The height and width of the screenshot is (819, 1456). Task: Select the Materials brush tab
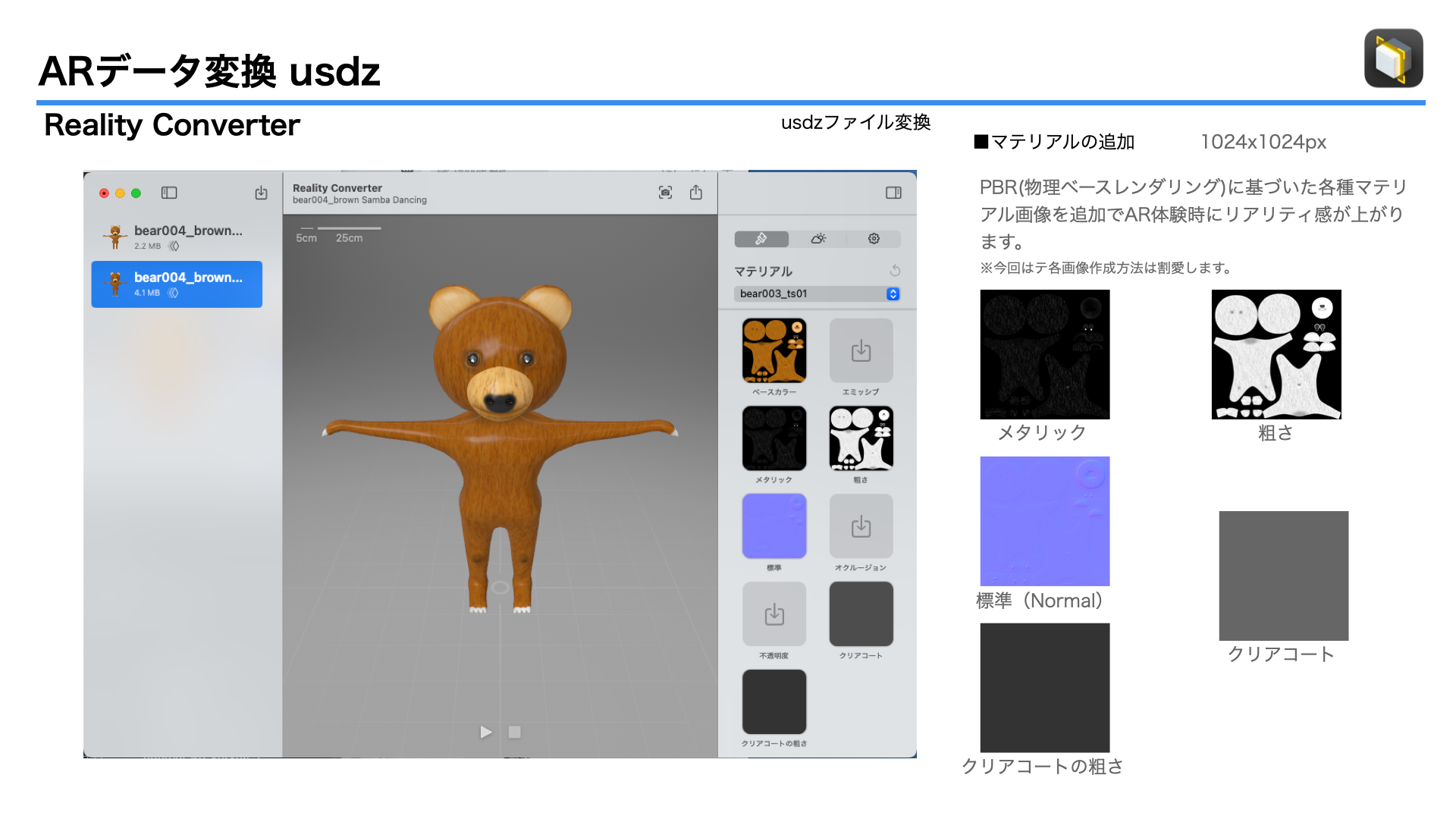pos(761,239)
